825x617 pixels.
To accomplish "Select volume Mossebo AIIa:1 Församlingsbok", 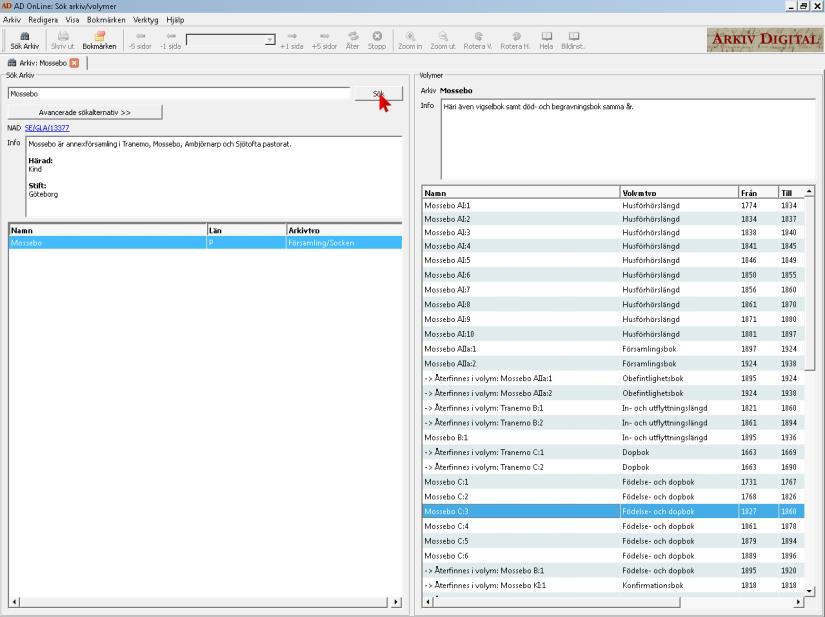I will 613,349.
